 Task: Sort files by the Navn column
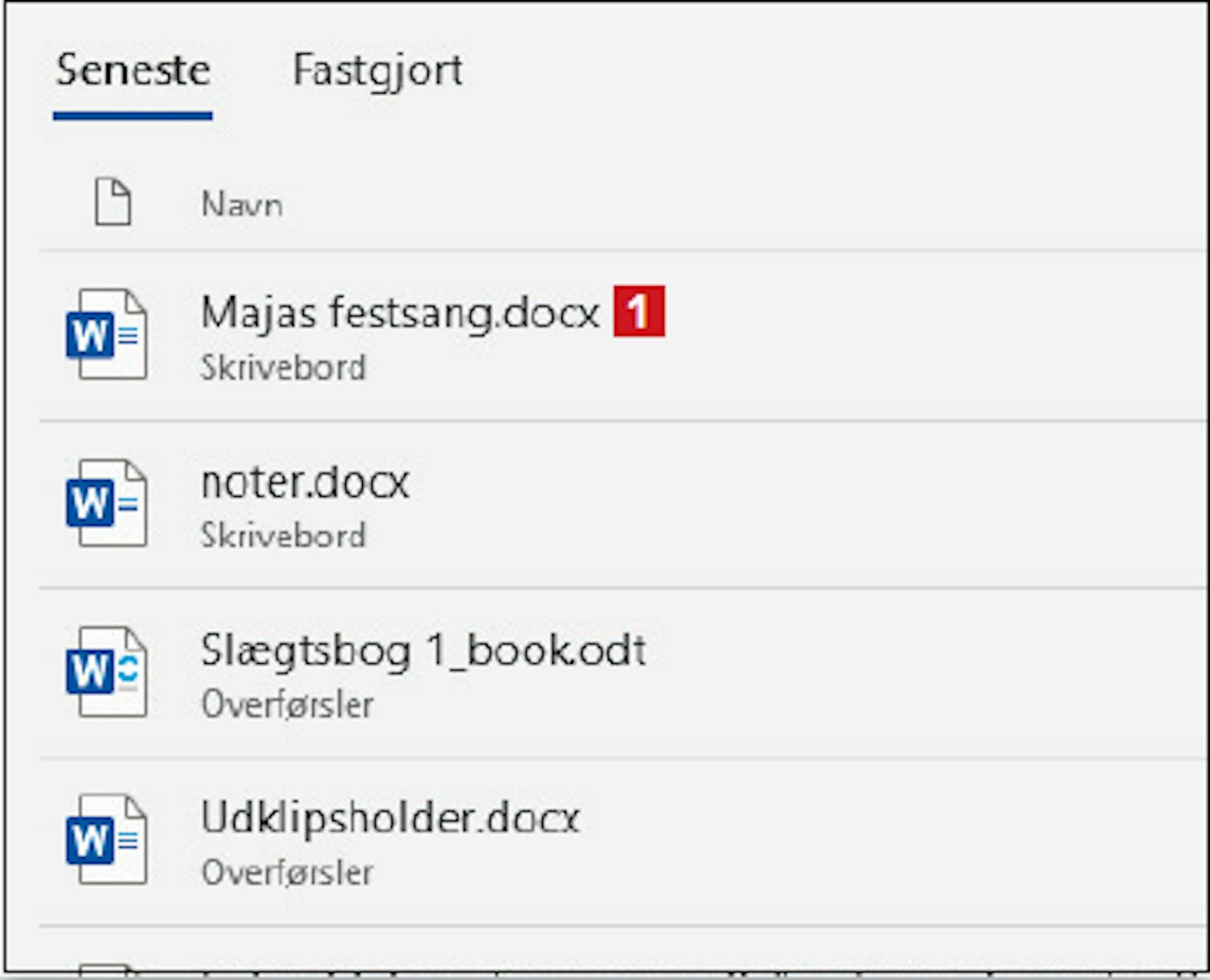[x=242, y=204]
